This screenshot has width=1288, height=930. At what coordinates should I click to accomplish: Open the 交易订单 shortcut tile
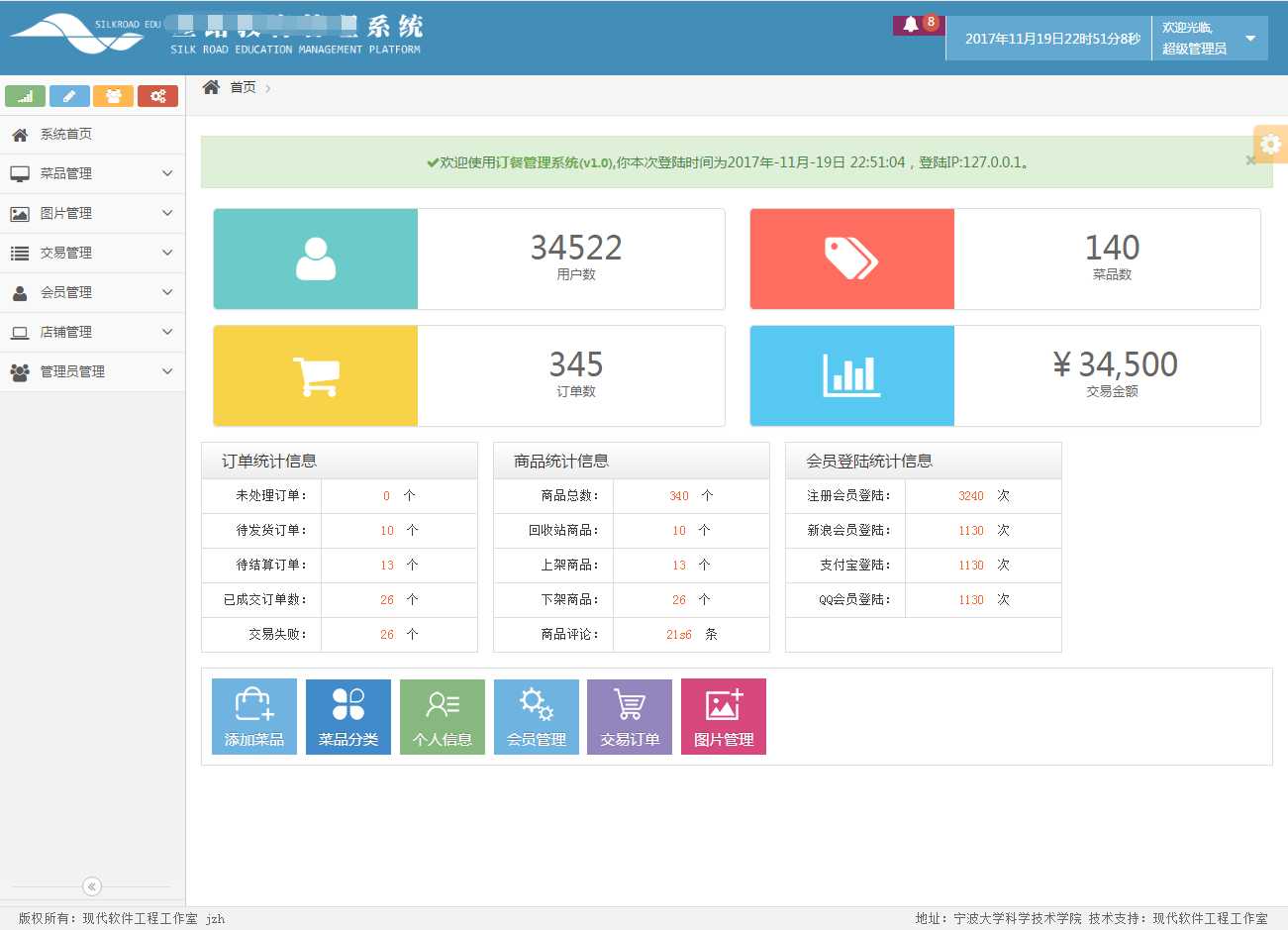[x=630, y=716]
